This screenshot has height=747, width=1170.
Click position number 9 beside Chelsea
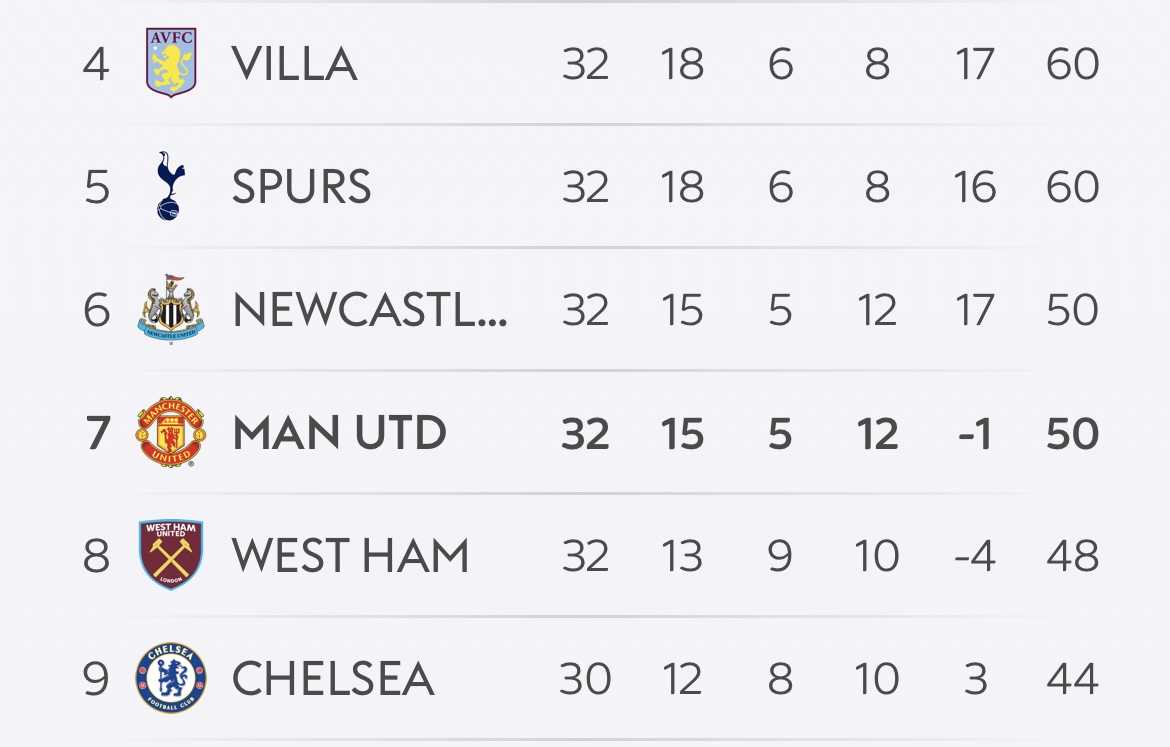[x=96, y=679]
